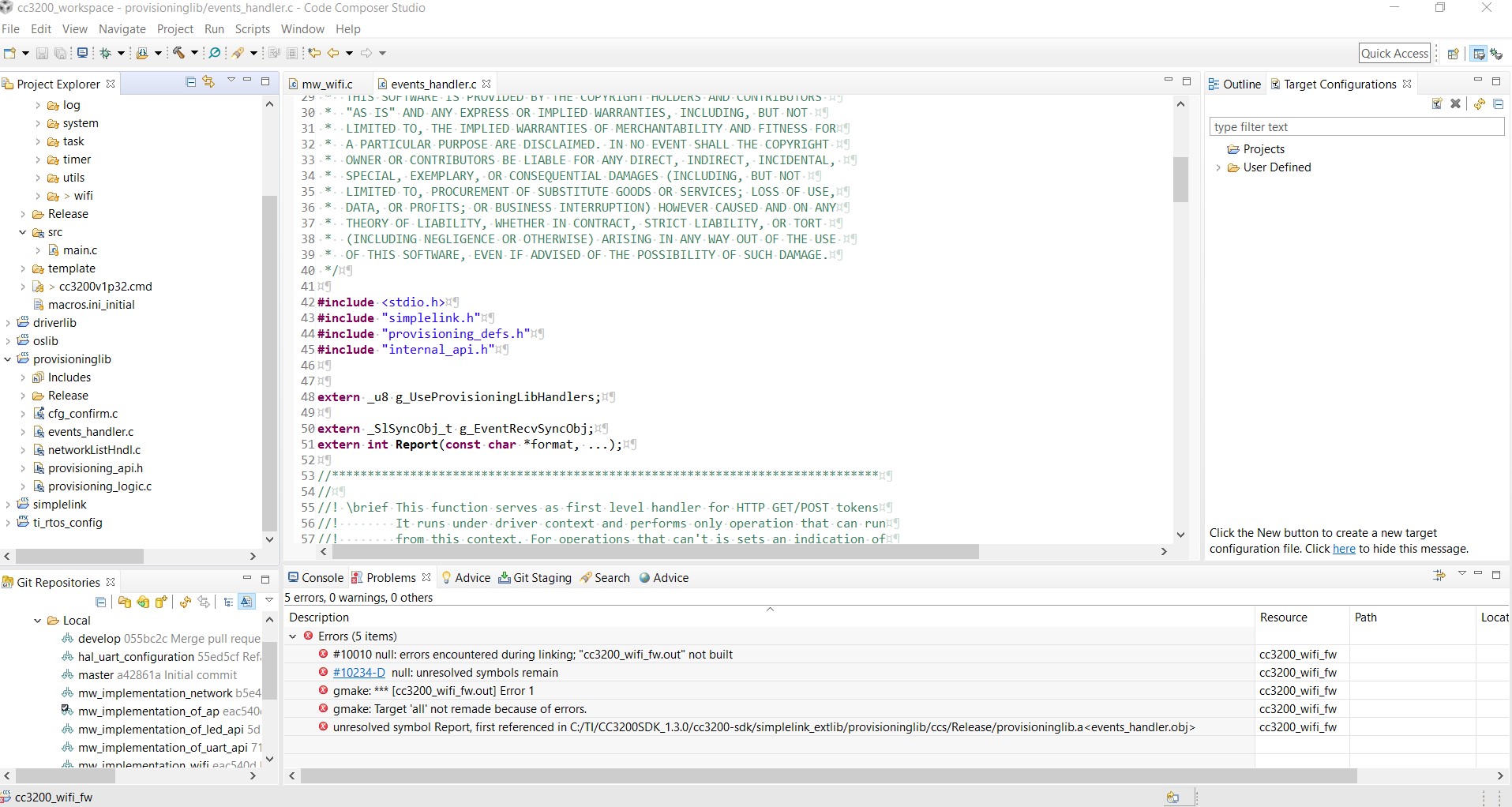Navigate back with the yellow arrow

tap(334, 53)
